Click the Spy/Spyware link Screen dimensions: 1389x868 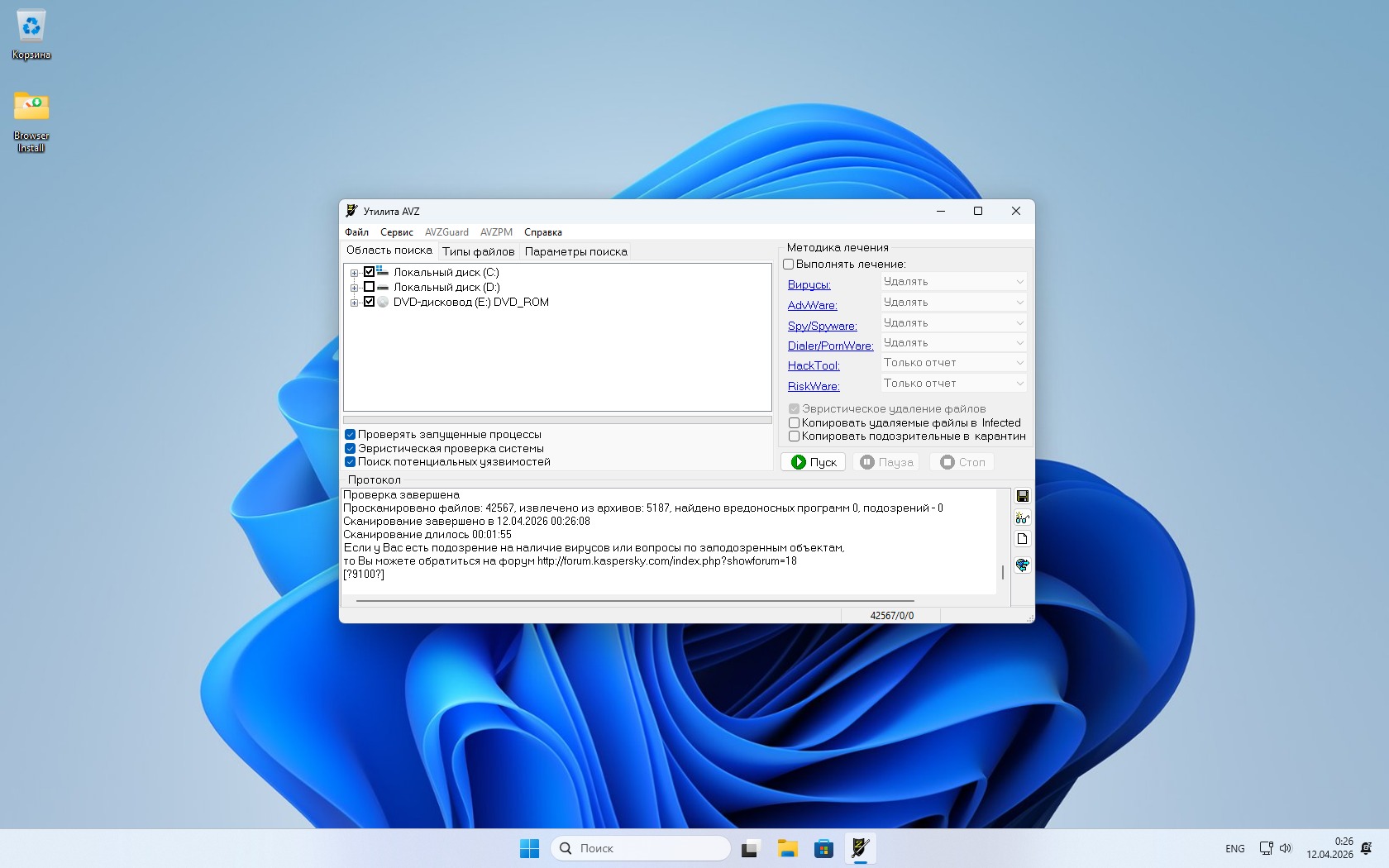tap(822, 326)
